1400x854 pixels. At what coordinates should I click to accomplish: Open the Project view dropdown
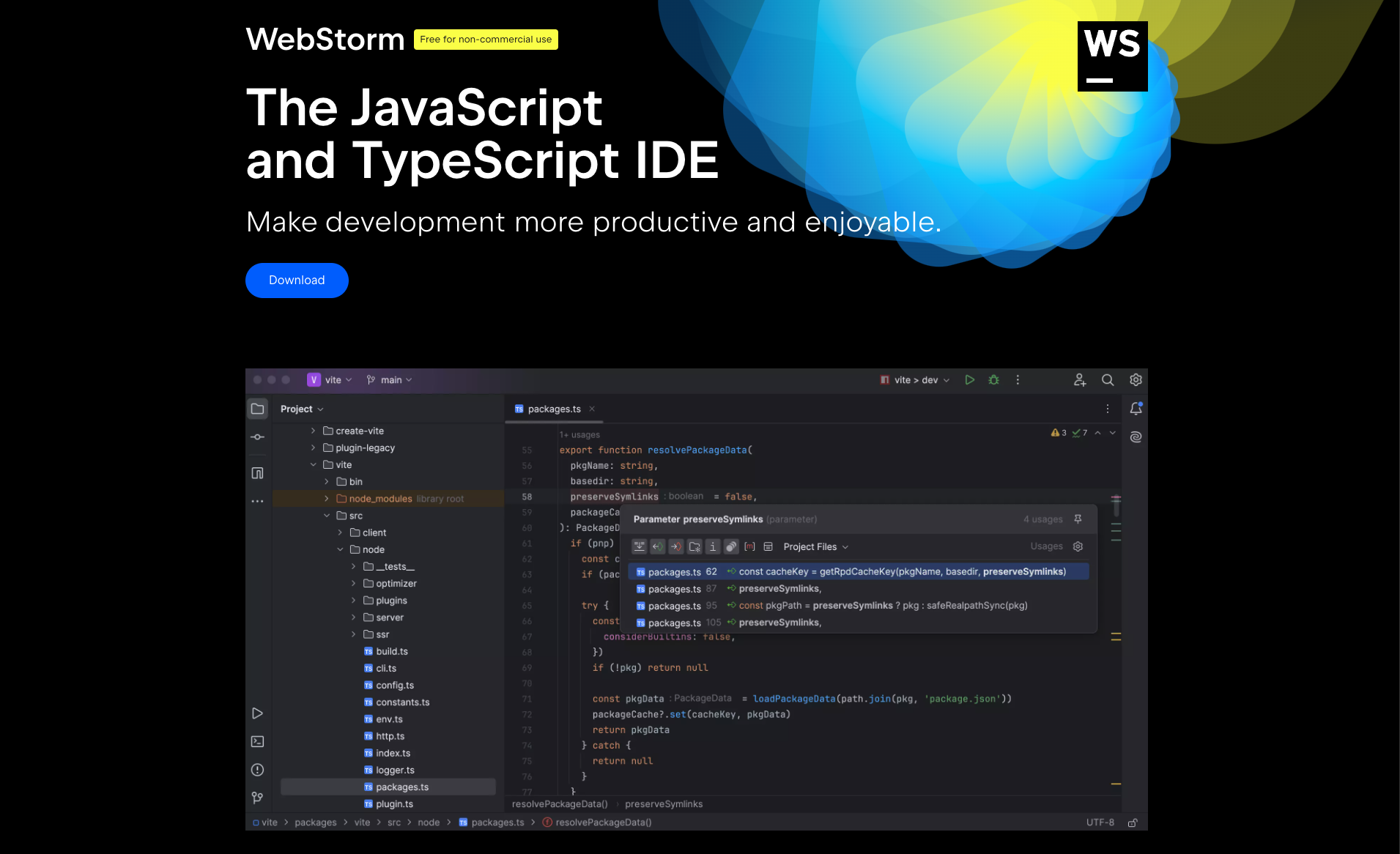pos(302,409)
